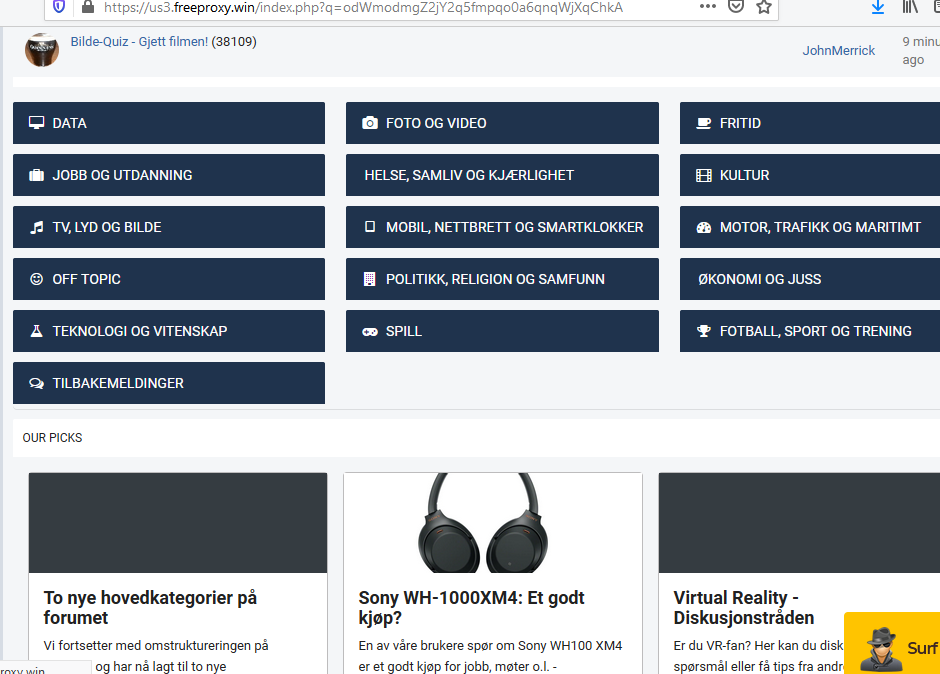This screenshot has height=674, width=940.
Task: Click the gauge icon on Motor, Trafikk
Action: click(x=703, y=227)
